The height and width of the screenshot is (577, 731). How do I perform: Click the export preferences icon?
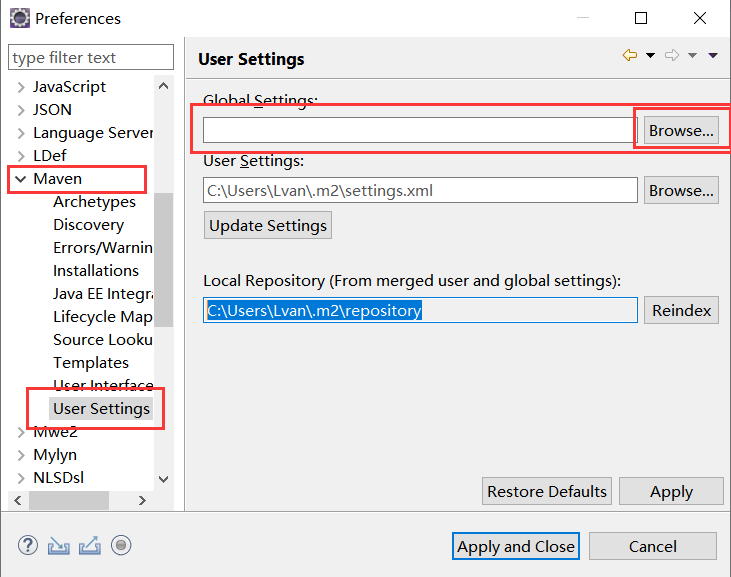pyautogui.click(x=90, y=546)
